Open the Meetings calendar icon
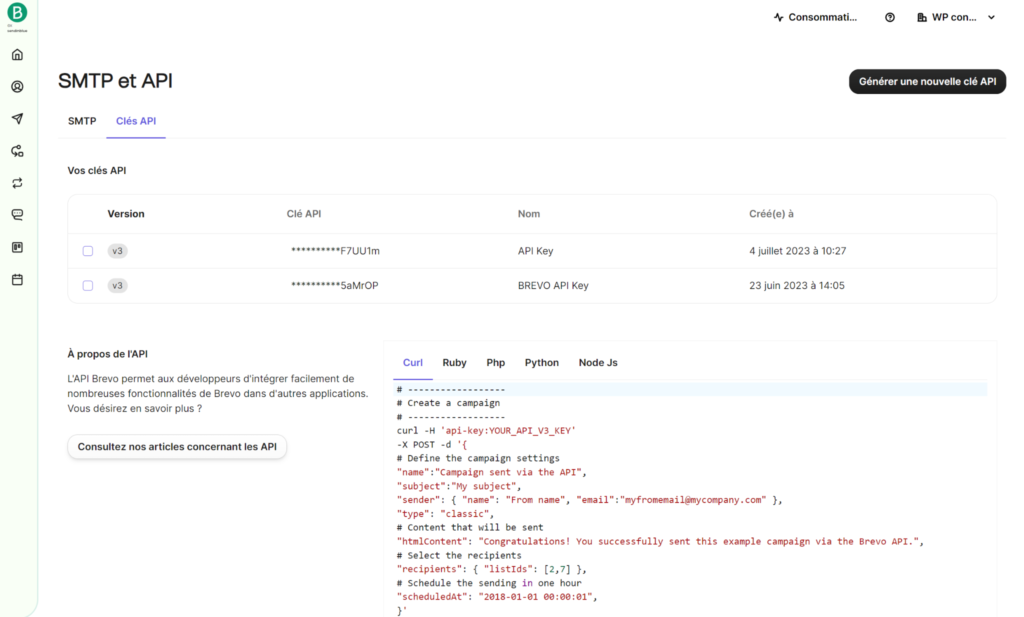This screenshot has width=1024, height=617. pyautogui.click(x=18, y=279)
